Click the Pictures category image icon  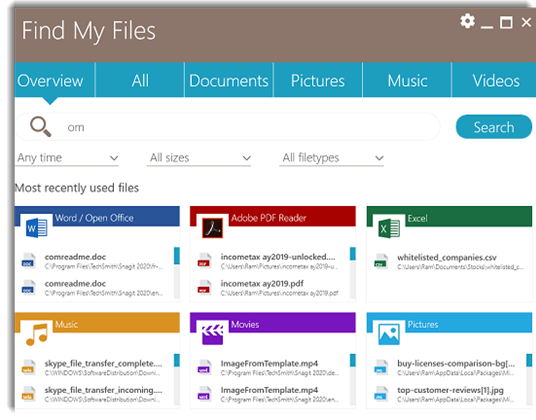coord(389,334)
